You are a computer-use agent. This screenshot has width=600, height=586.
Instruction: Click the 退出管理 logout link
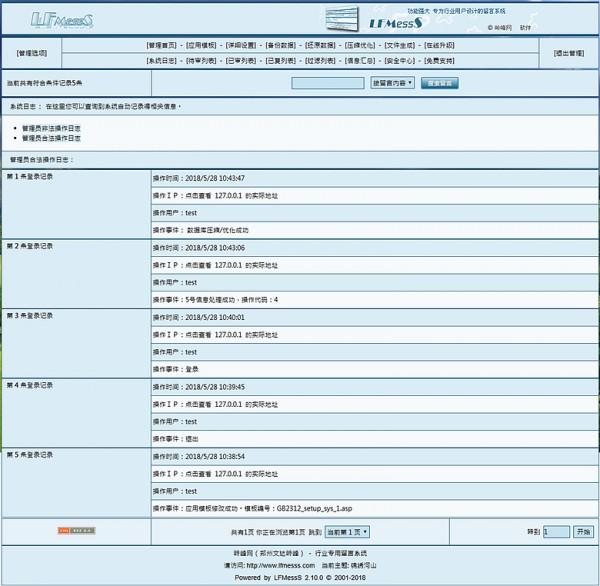570,53
